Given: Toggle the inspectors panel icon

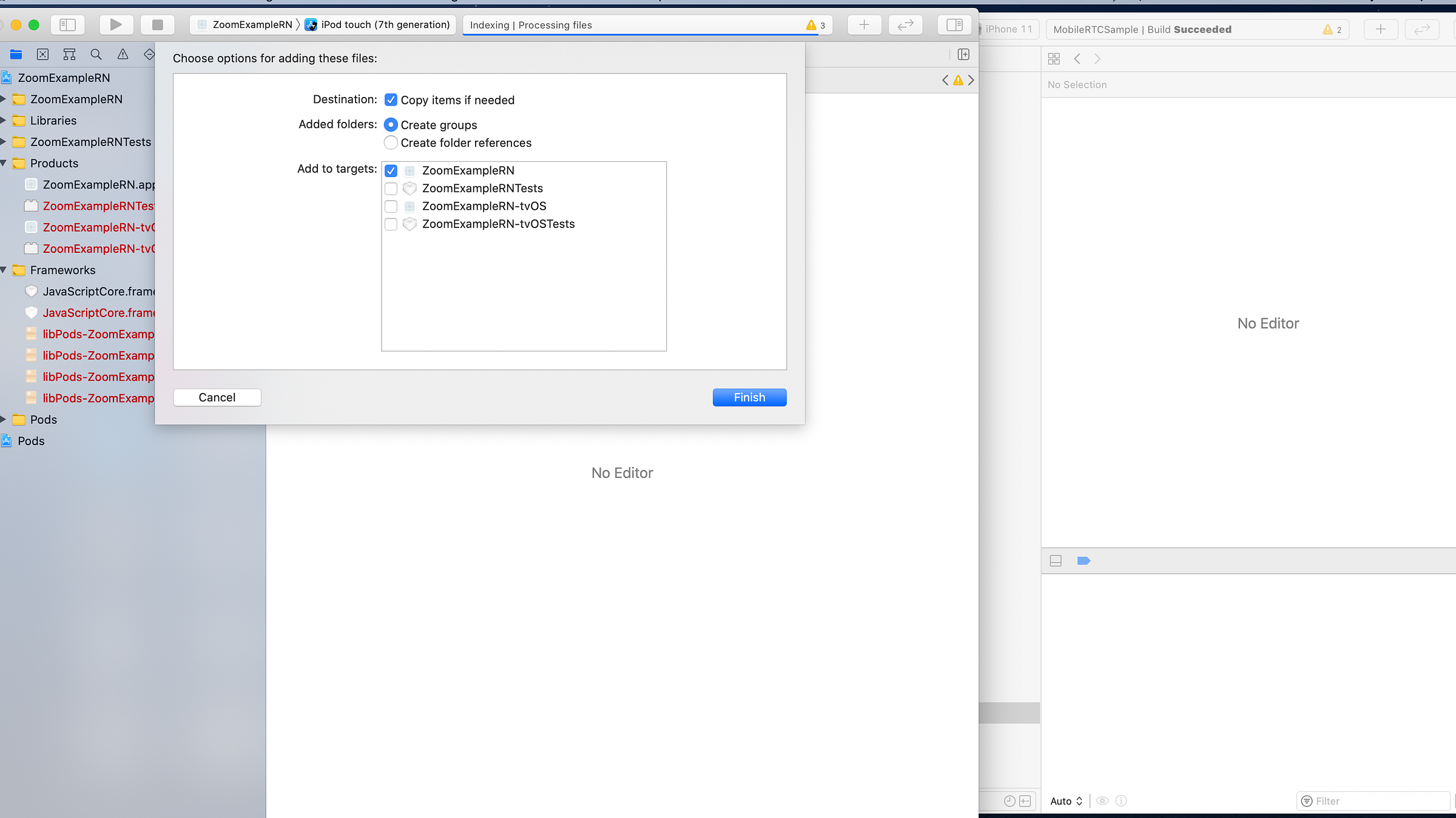Looking at the screenshot, I should coord(954,25).
